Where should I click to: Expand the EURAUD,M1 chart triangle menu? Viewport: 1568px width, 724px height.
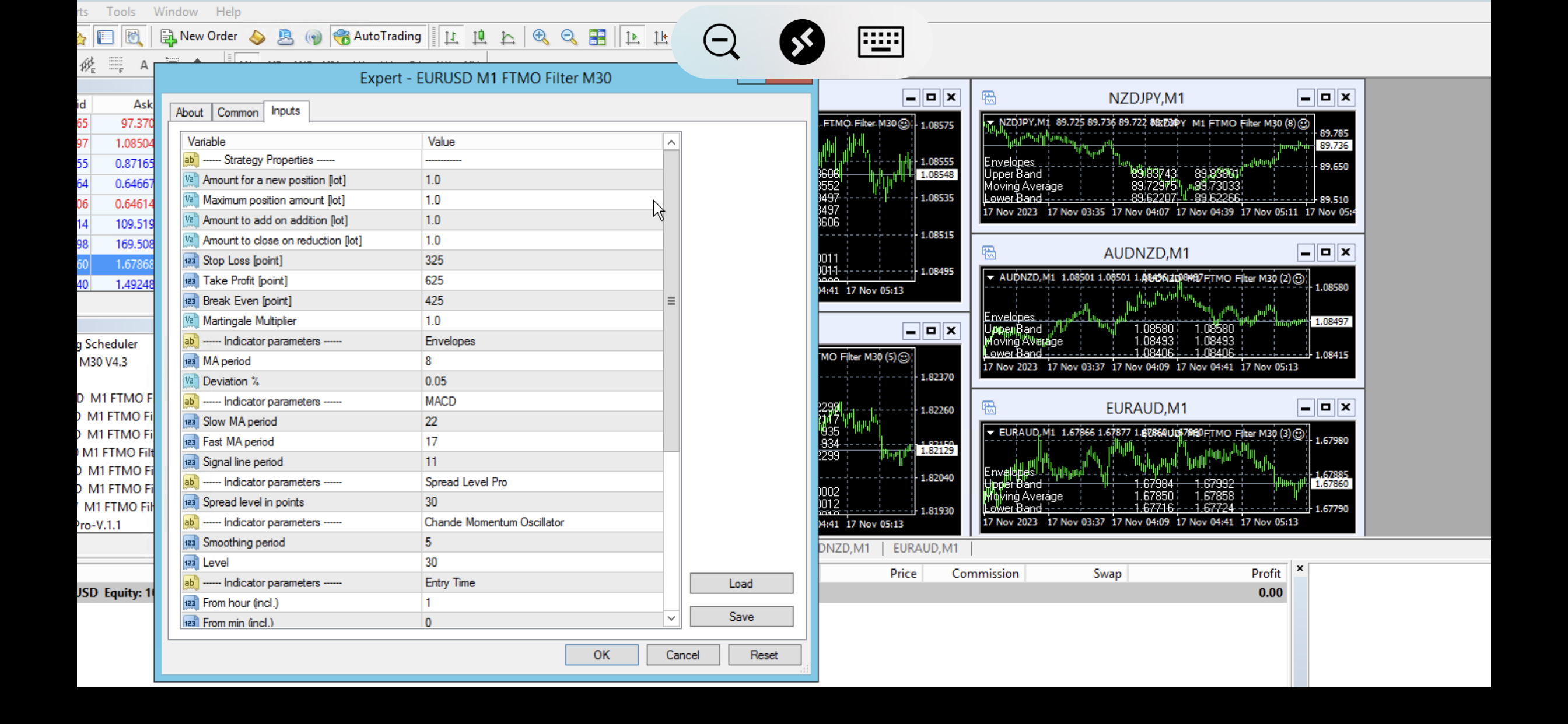point(991,433)
